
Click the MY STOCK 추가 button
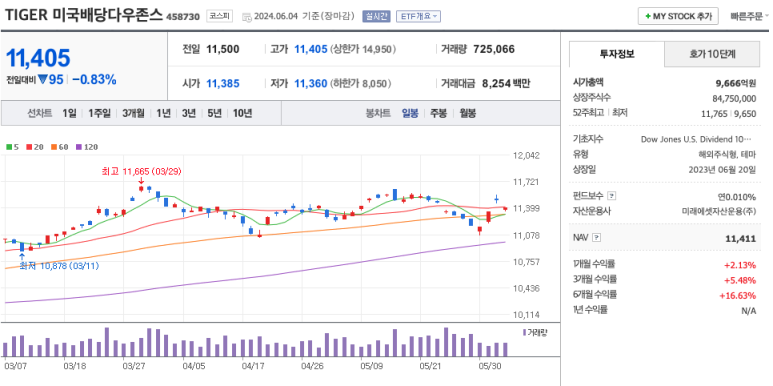pos(678,16)
